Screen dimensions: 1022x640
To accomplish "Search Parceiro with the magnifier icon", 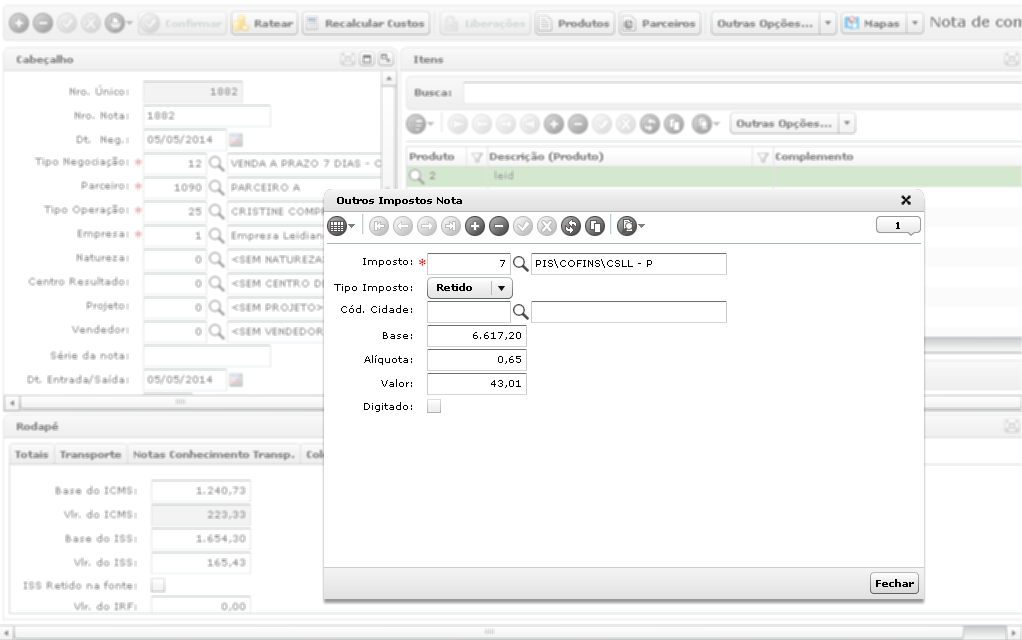I will coord(216,188).
